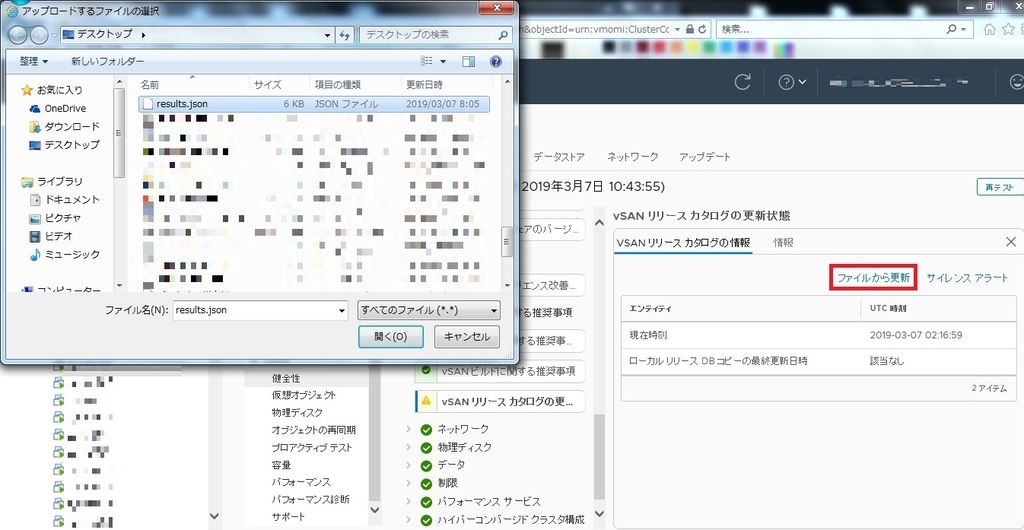Viewport: 1024px width, 530px height.
Task: Click the forward arrow in file dialog
Action: coord(39,35)
